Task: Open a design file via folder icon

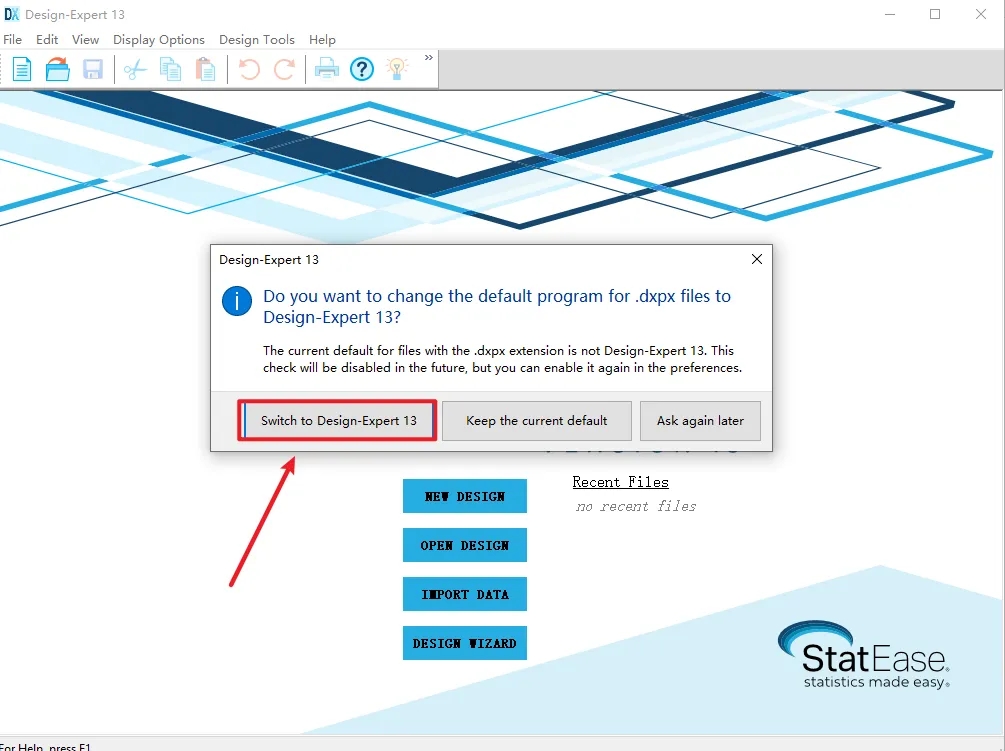Action: [x=58, y=69]
